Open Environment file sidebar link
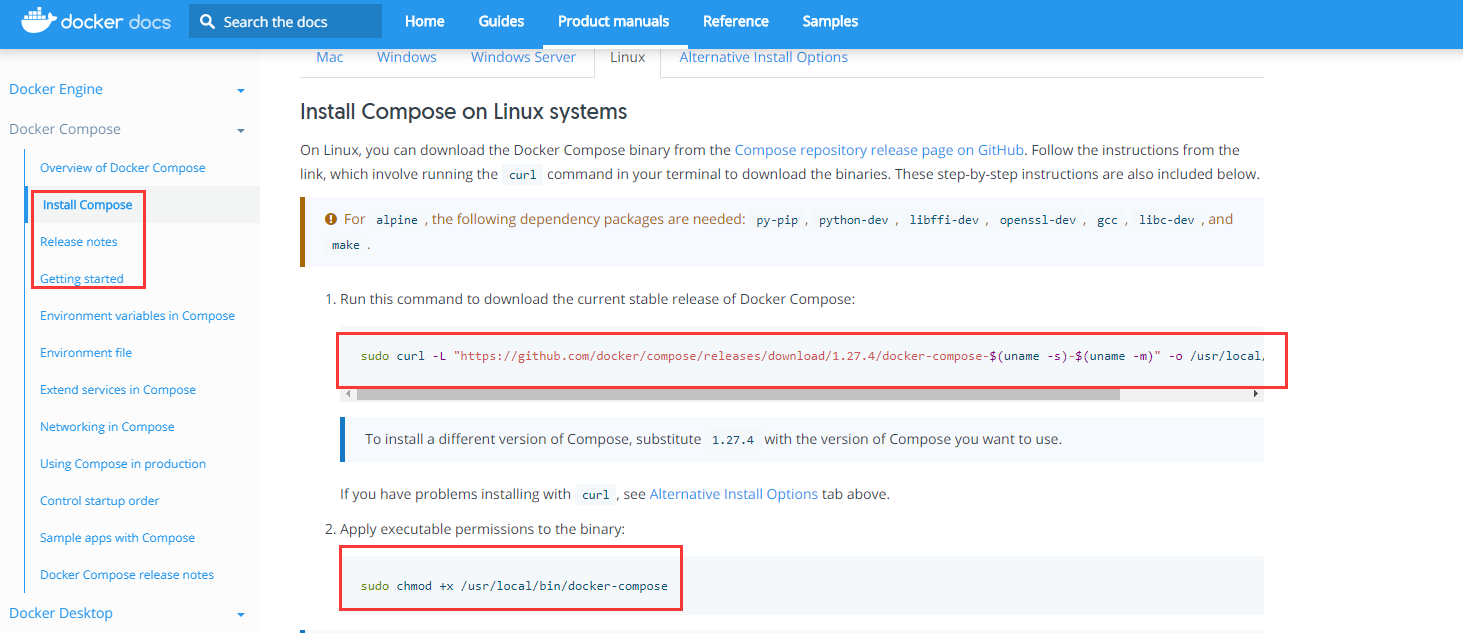 pos(86,353)
